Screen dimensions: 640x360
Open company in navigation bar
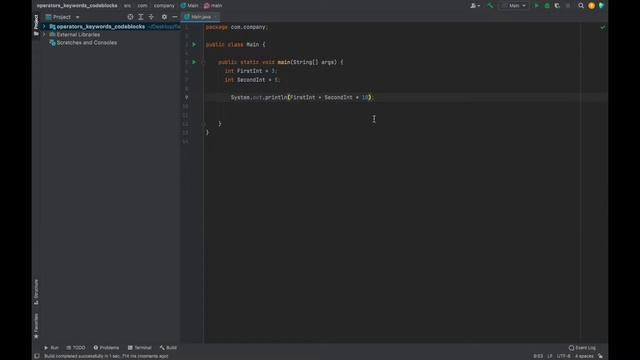pyautogui.click(x=164, y=6)
